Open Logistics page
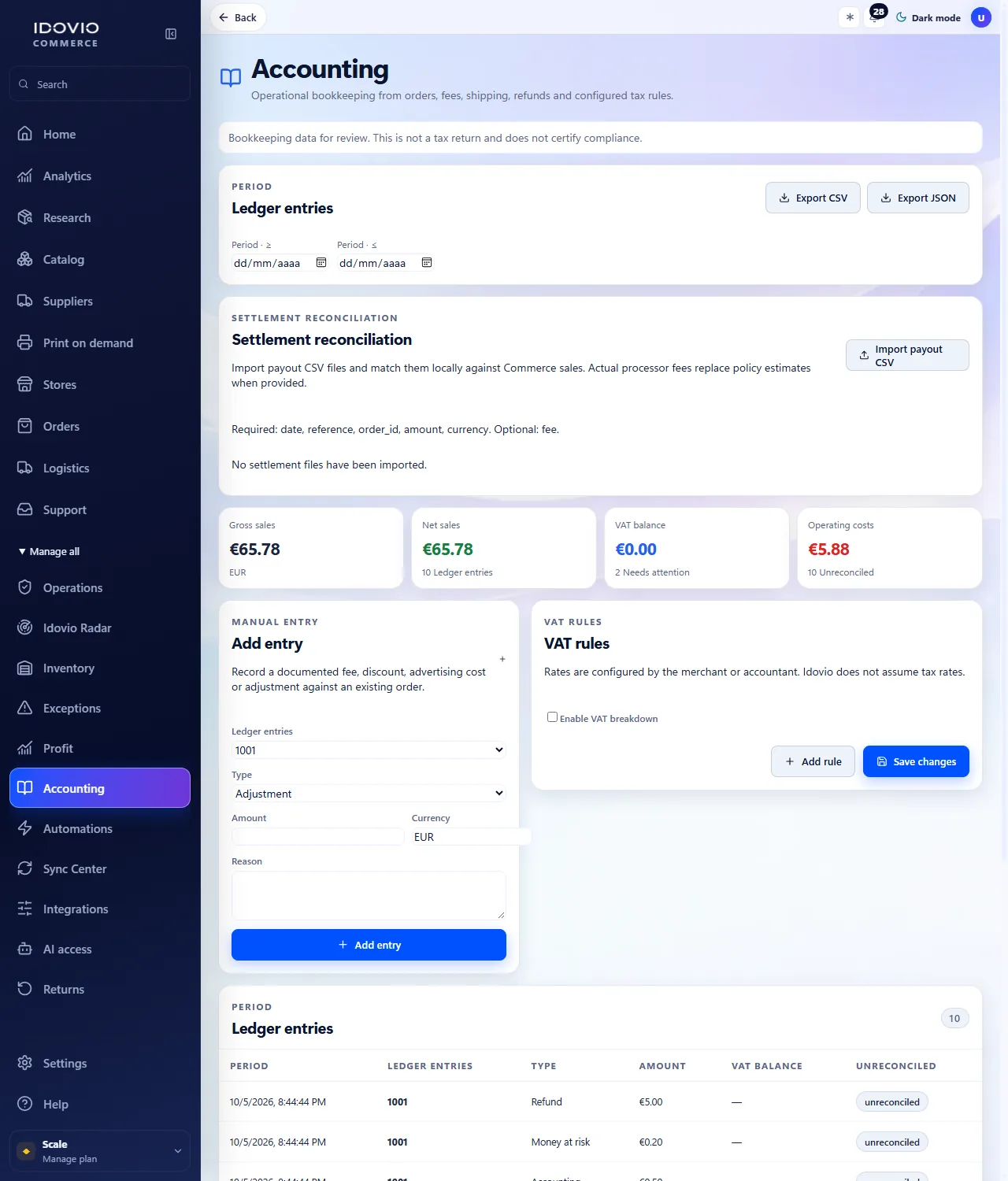The image size is (1008, 1181). pyautogui.click(x=100, y=468)
